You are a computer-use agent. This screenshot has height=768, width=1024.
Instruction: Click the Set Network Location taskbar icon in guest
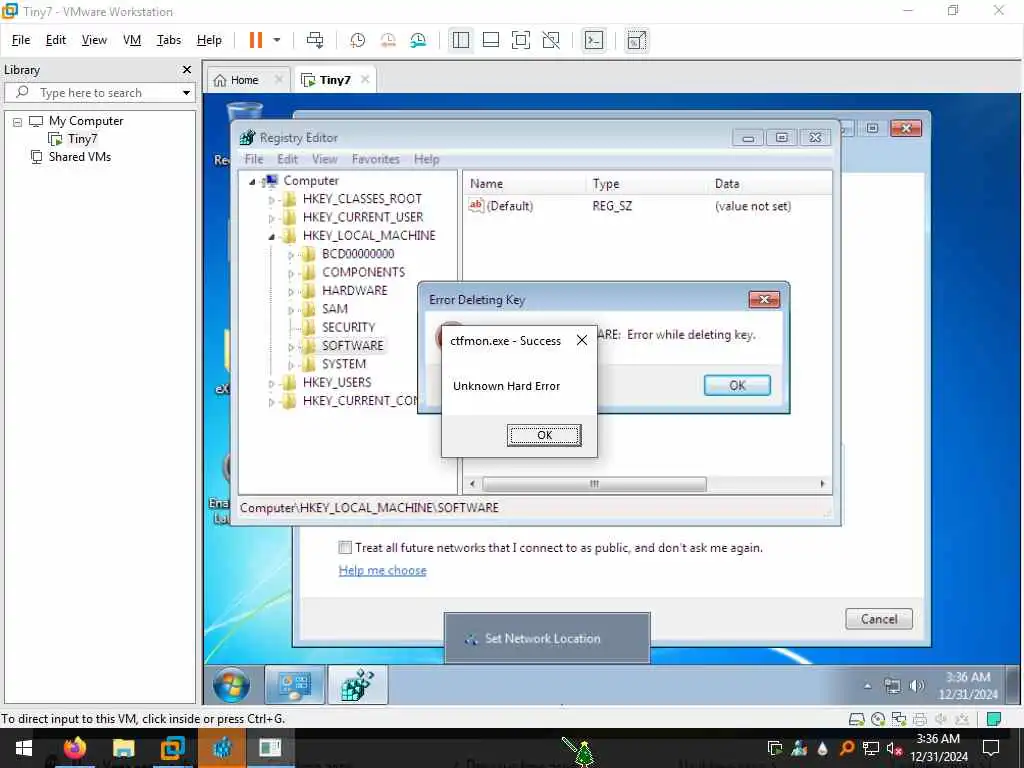295,685
